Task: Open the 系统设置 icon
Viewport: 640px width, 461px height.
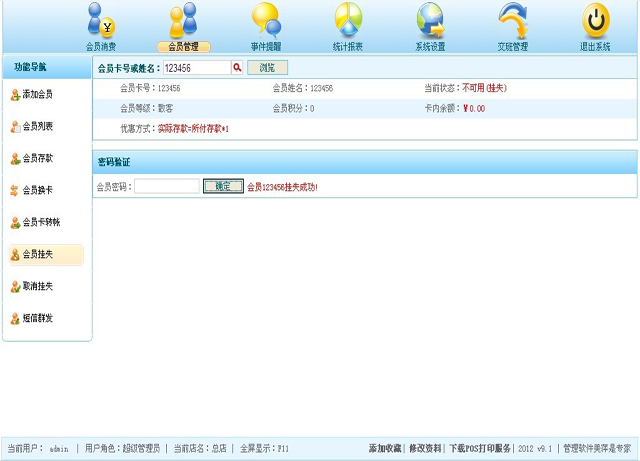Action: (430, 22)
